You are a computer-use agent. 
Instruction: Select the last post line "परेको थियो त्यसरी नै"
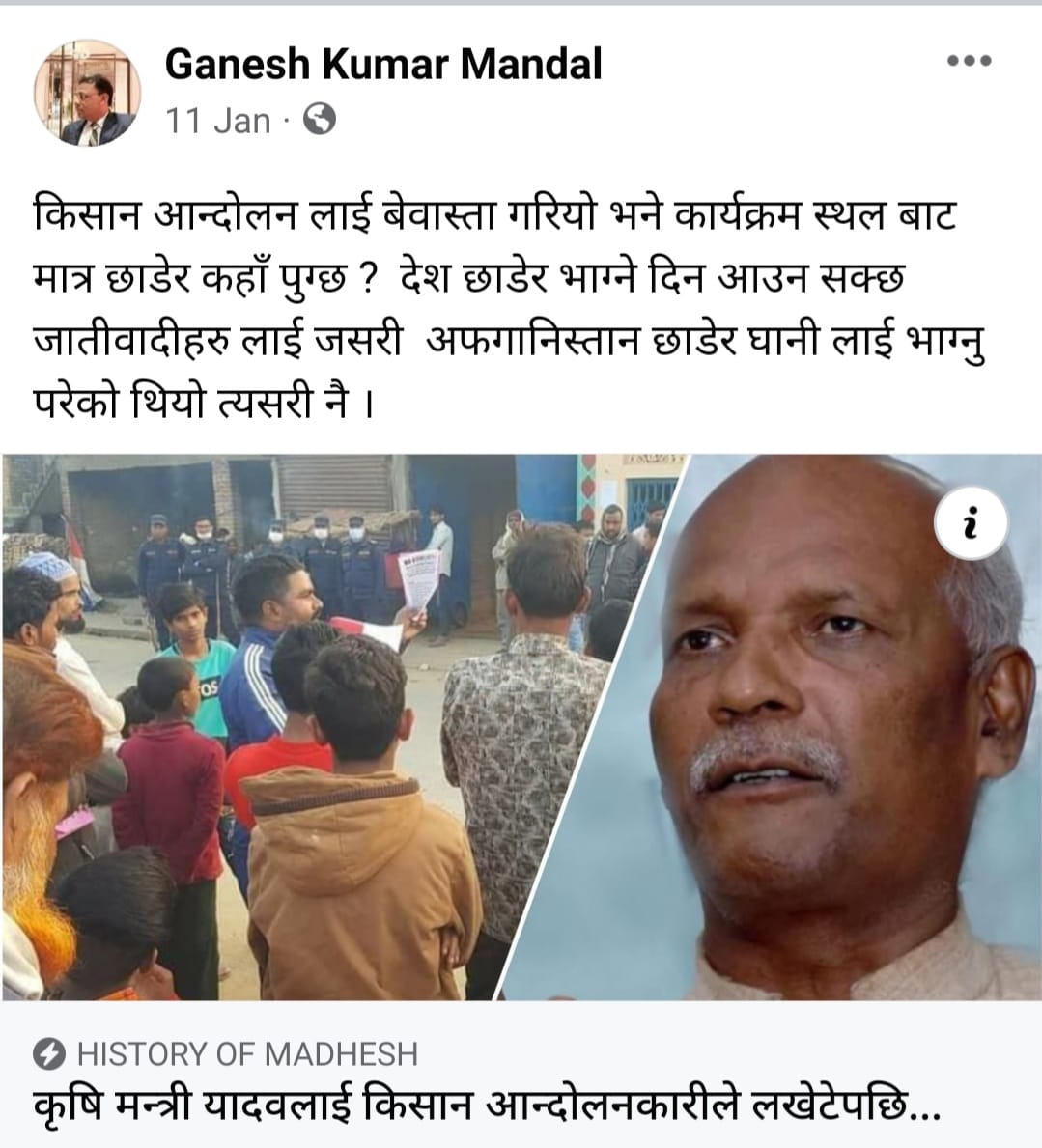coord(205,405)
